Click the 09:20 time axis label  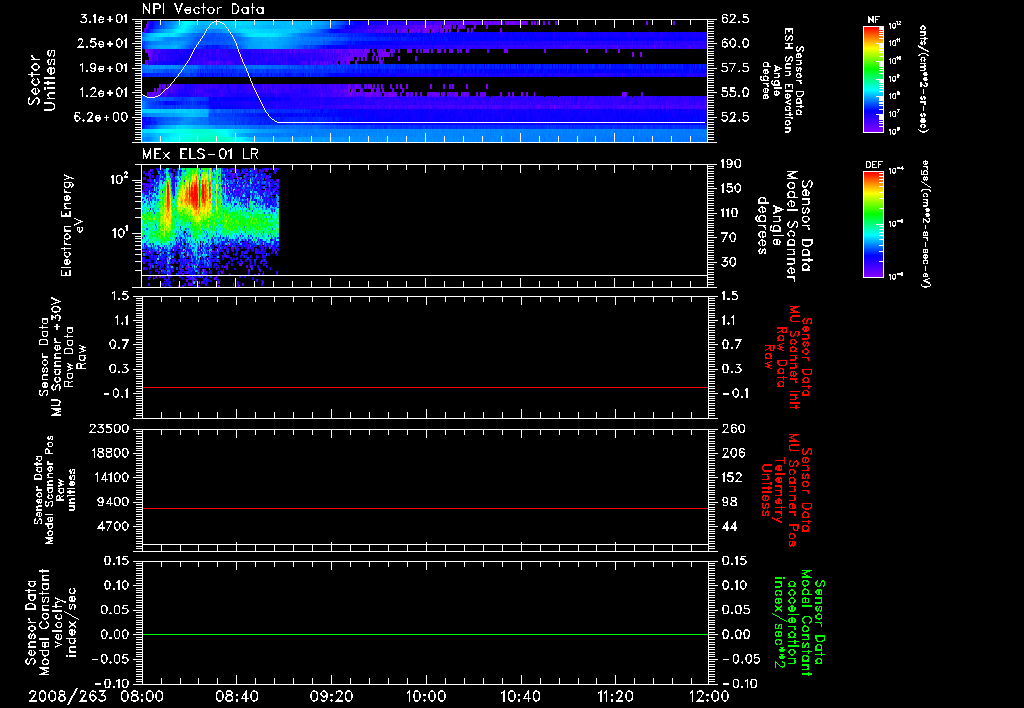pyautogui.click(x=331, y=696)
